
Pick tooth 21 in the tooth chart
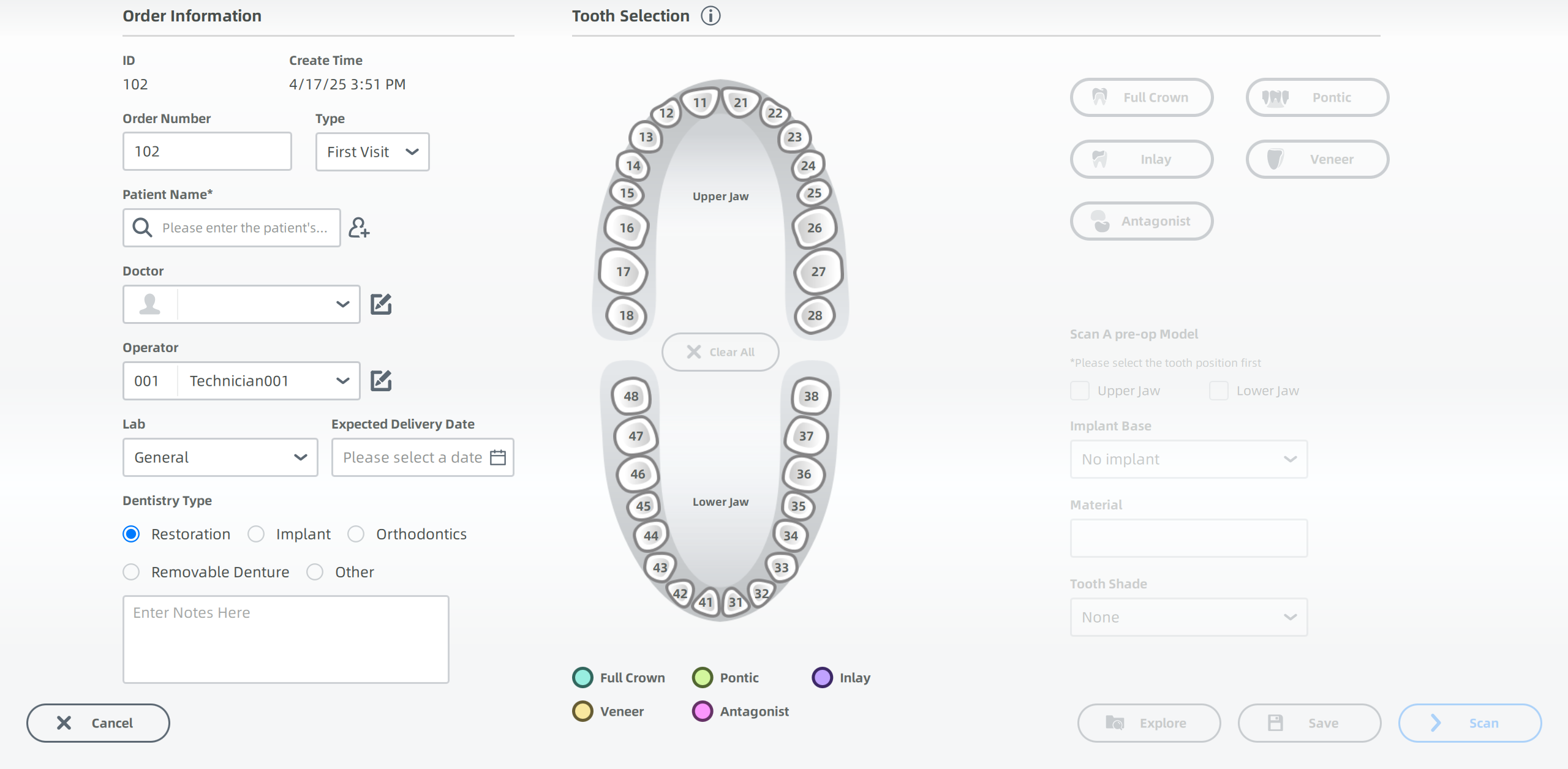741,102
